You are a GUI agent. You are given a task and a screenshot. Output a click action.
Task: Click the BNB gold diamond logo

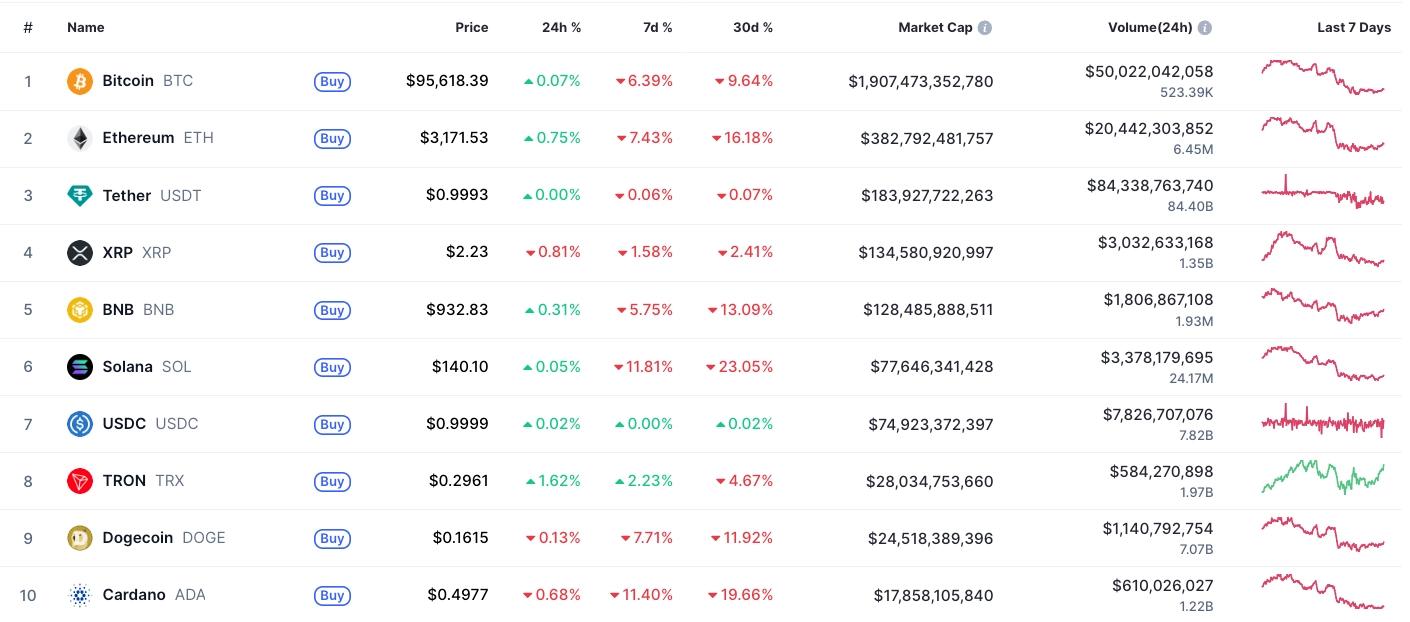coord(80,310)
